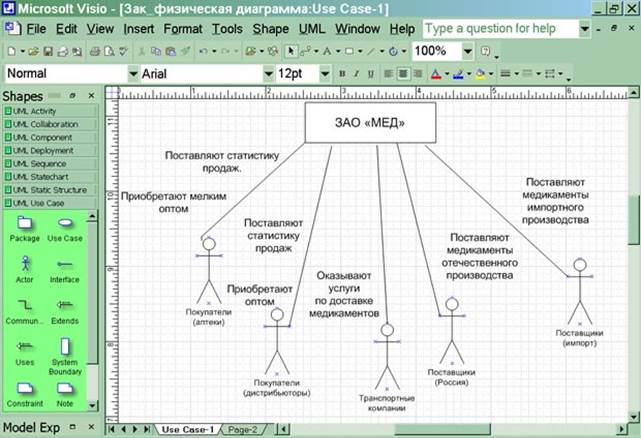
Task: Pick the Uses shape in stencil
Action: 25,353
